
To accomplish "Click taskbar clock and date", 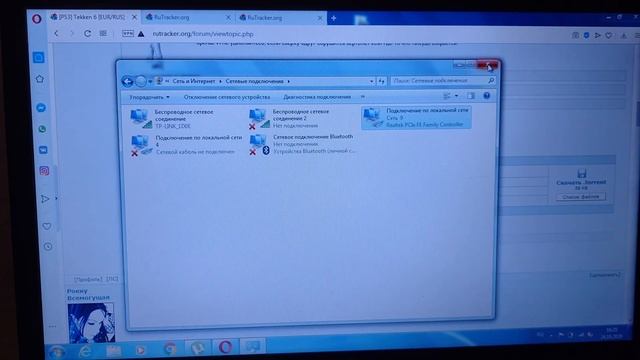I will [x=612, y=333].
